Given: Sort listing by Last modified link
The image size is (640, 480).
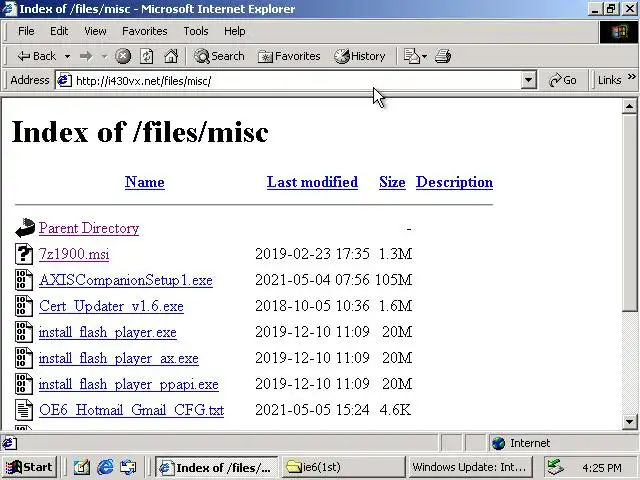Looking at the screenshot, I should (x=312, y=182).
